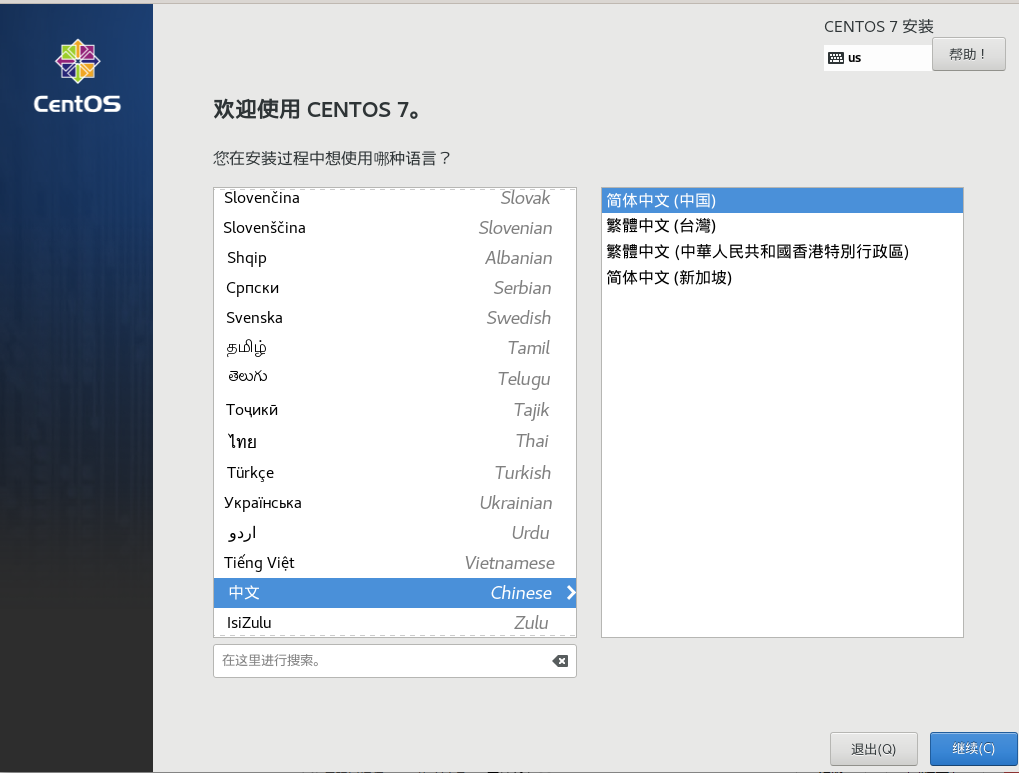Click the 继续(C) continue button
The height and width of the screenshot is (773, 1019).
tap(973, 748)
